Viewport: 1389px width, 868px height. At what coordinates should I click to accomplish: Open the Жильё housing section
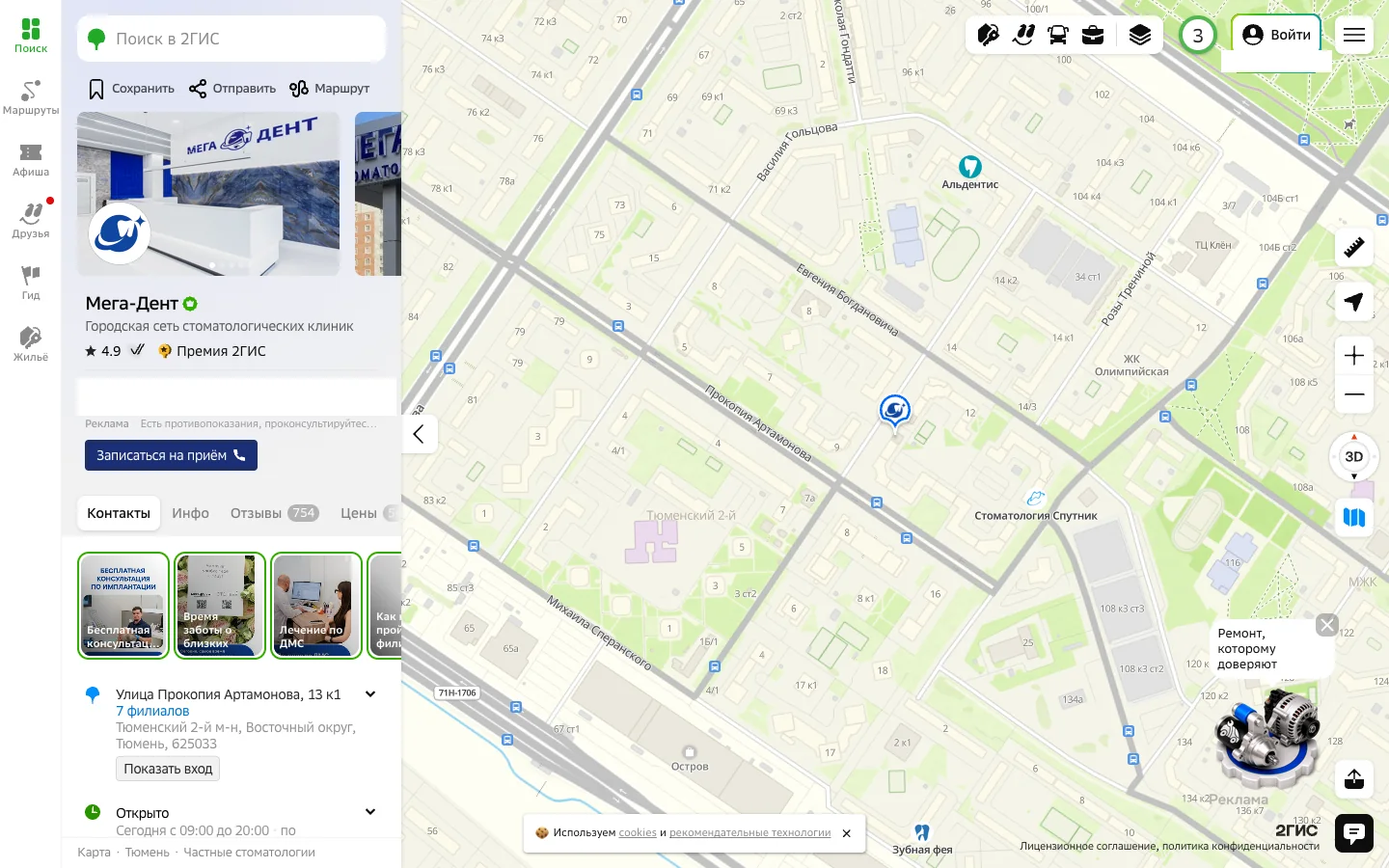(31, 344)
